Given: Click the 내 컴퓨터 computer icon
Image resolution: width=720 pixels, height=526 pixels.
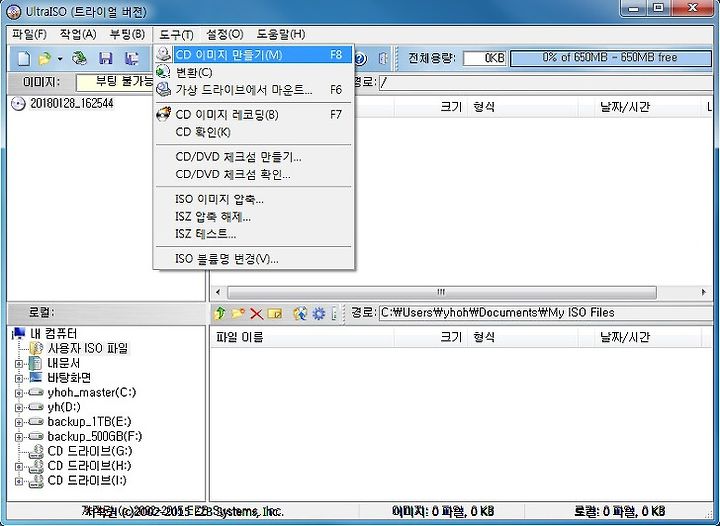Looking at the screenshot, I should (19, 333).
